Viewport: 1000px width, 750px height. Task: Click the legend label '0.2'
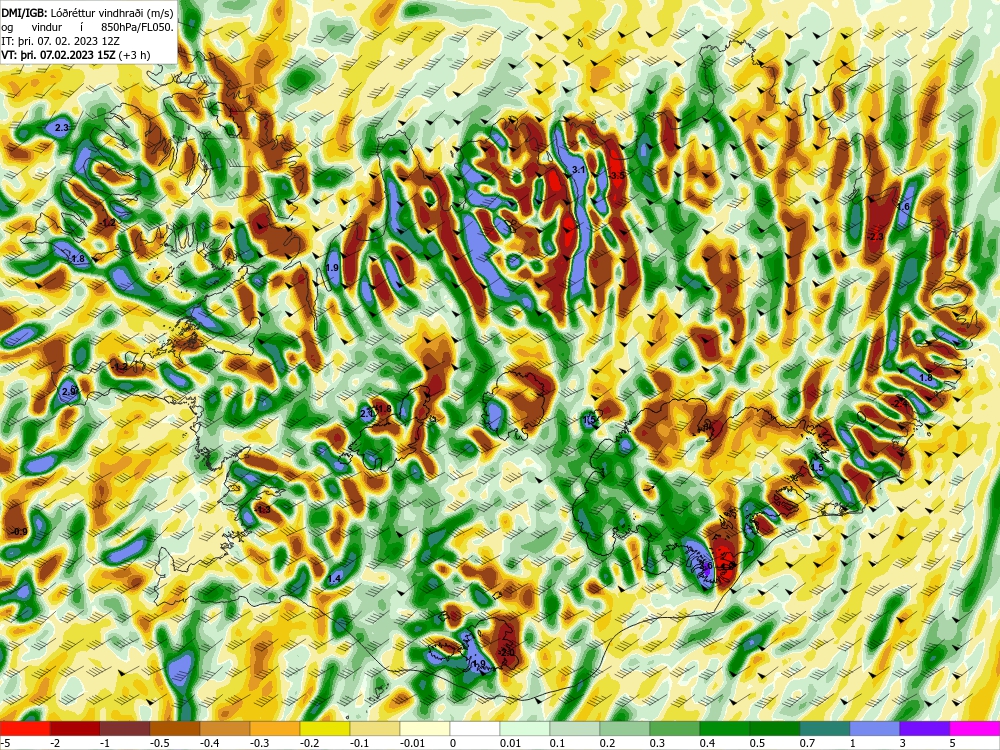607,743
